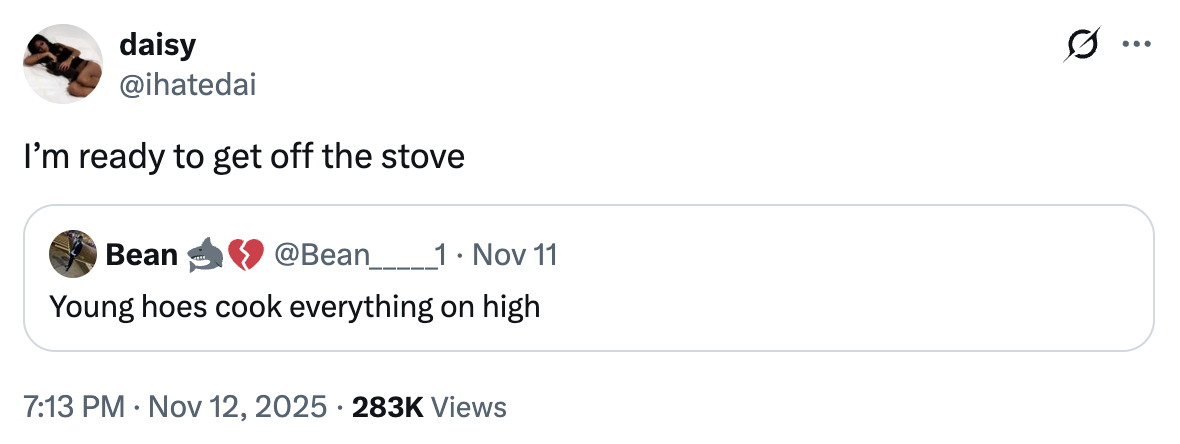Click the Views label
This screenshot has width=1180, height=444.
(472, 407)
